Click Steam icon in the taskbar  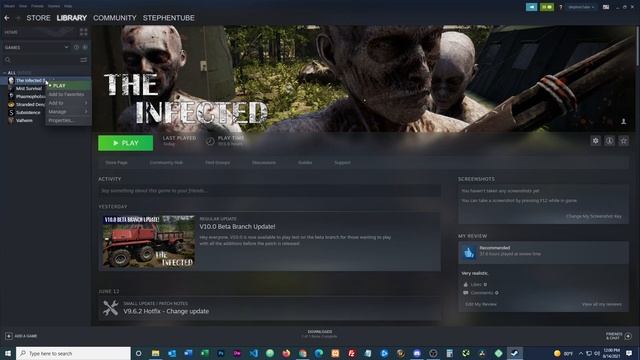click(x=515, y=353)
